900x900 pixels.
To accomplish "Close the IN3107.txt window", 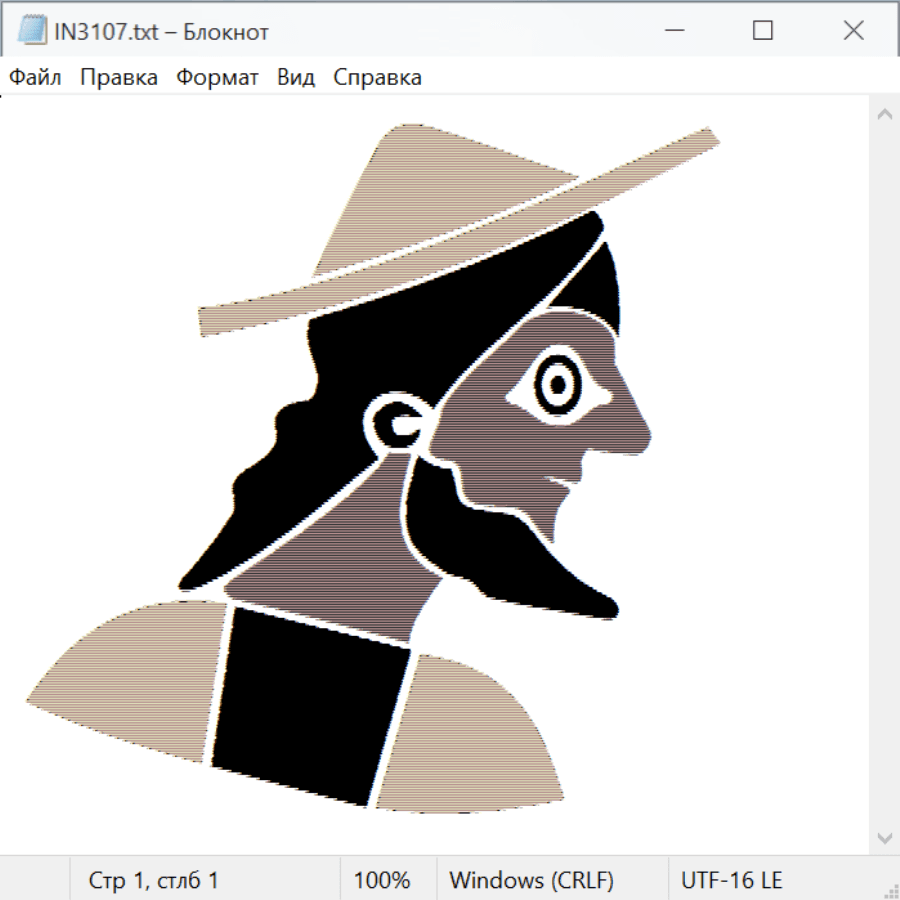I will [x=853, y=31].
